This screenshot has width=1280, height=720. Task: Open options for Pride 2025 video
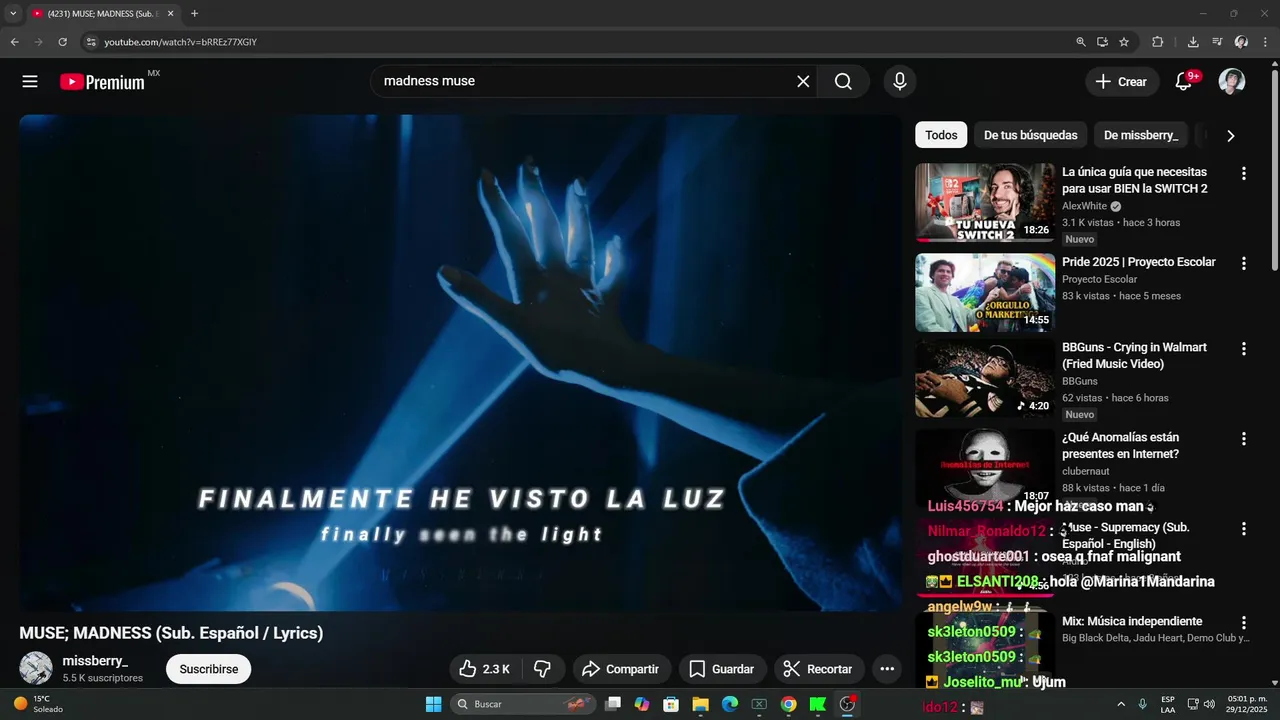(1244, 263)
